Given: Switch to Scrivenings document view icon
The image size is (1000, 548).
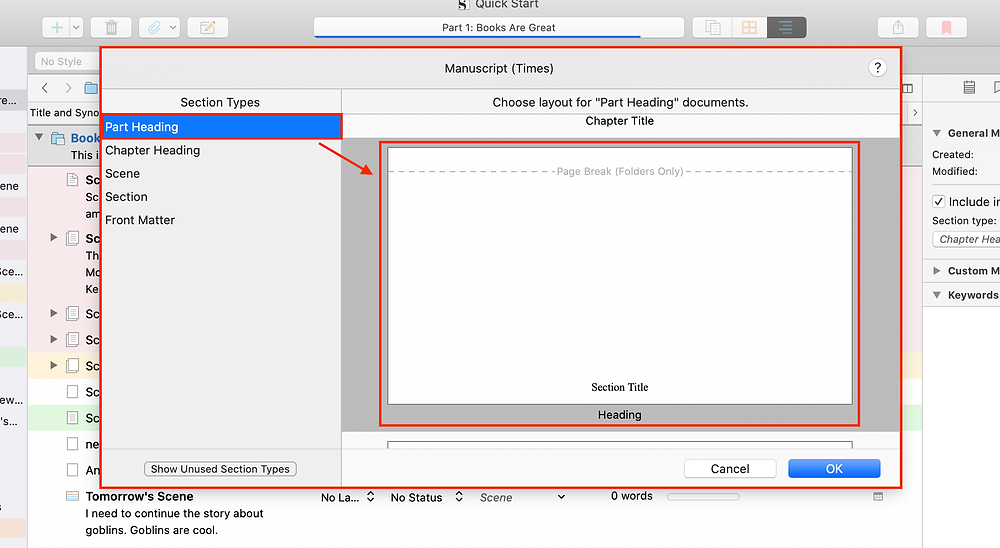Looking at the screenshot, I should coord(712,27).
